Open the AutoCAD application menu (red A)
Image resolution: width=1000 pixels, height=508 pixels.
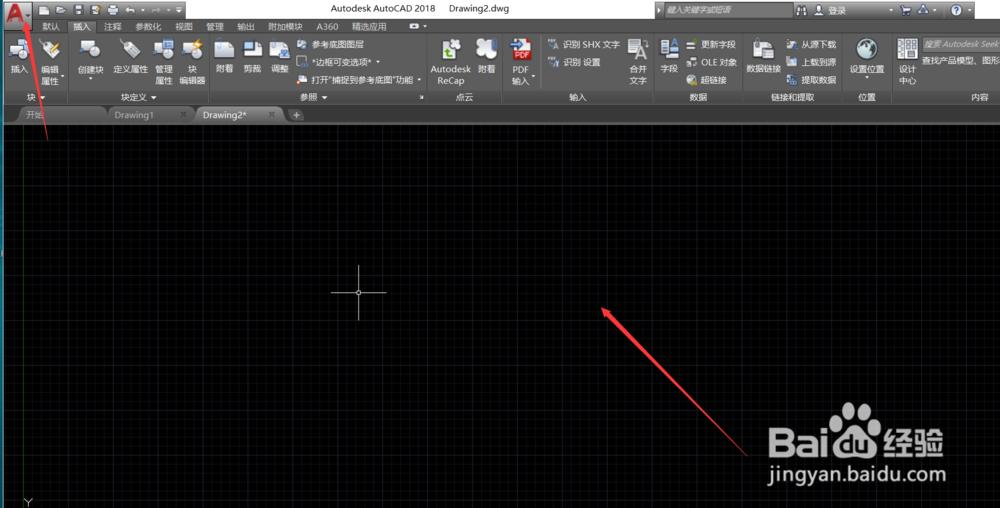(x=15, y=12)
